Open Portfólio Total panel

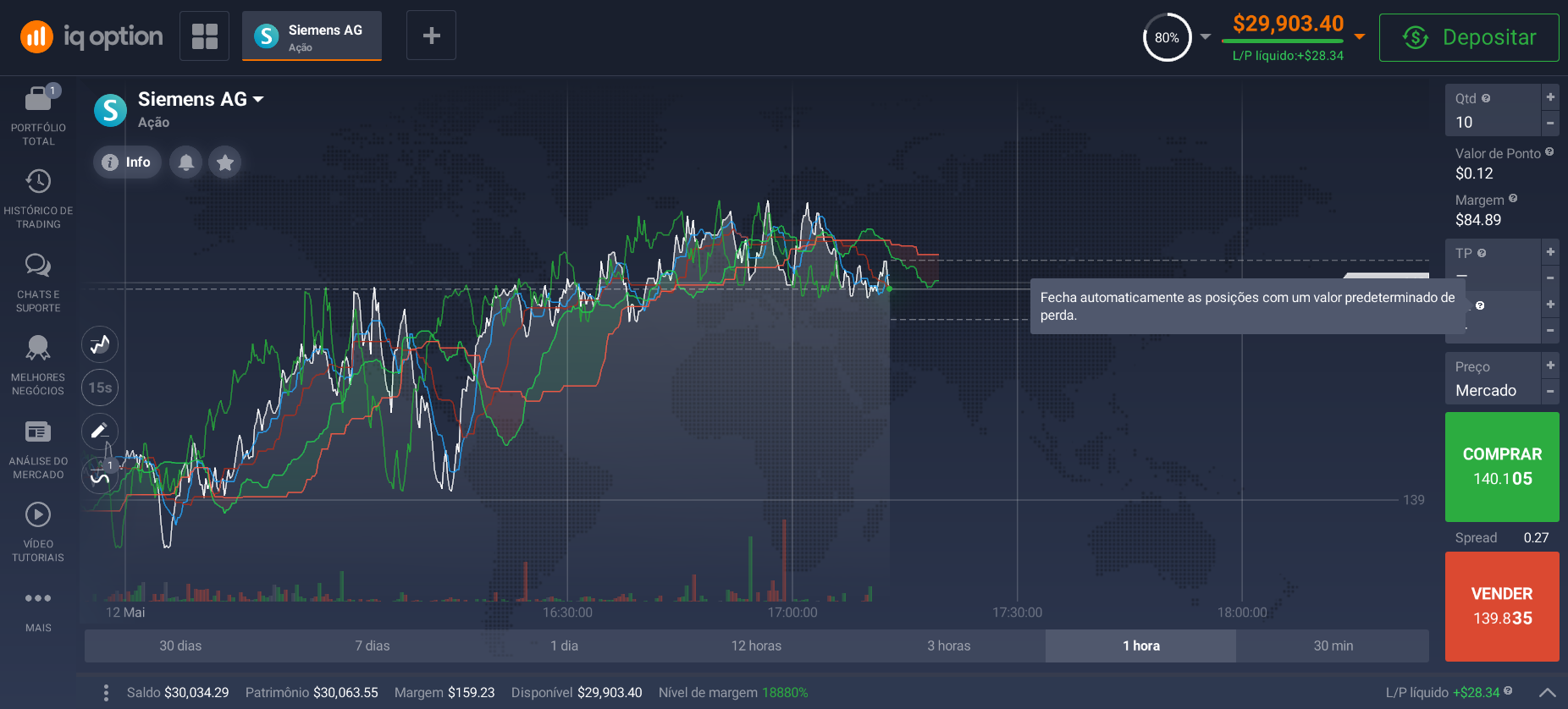(x=38, y=117)
